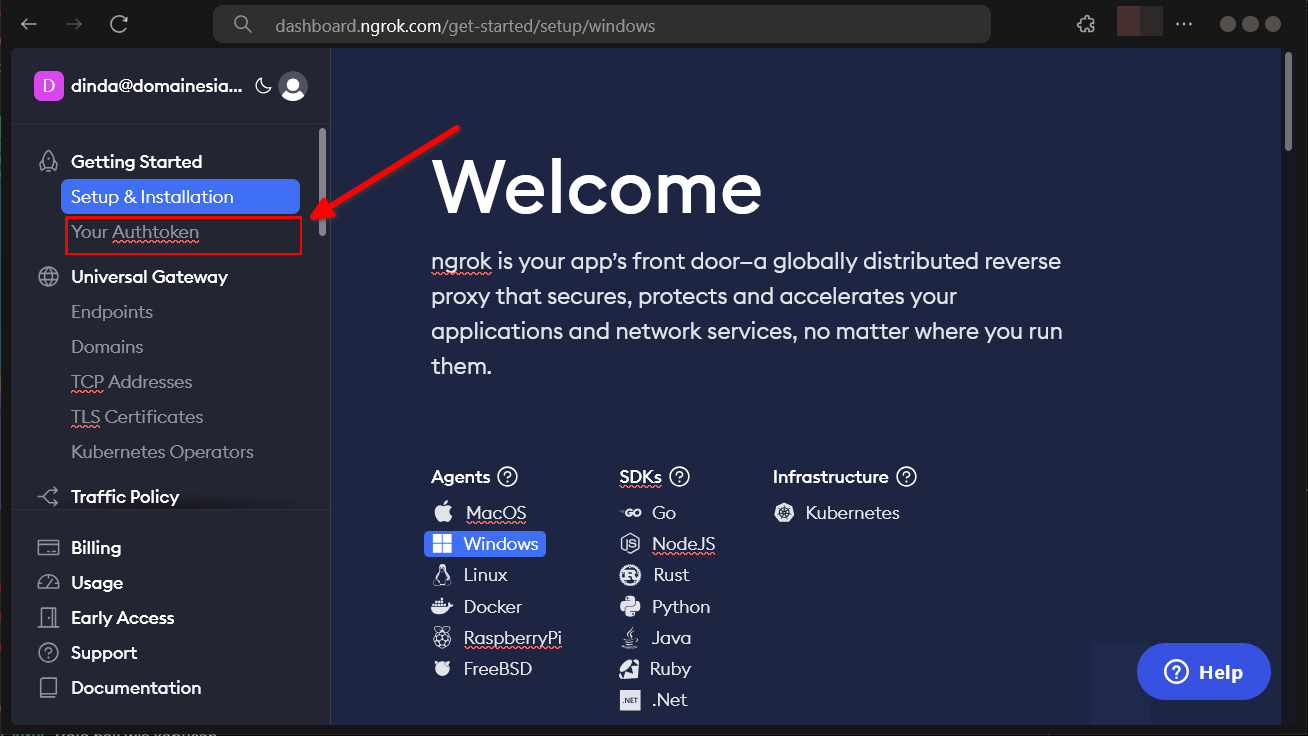Open the user profile avatar menu
1308x736 pixels.
(x=293, y=87)
